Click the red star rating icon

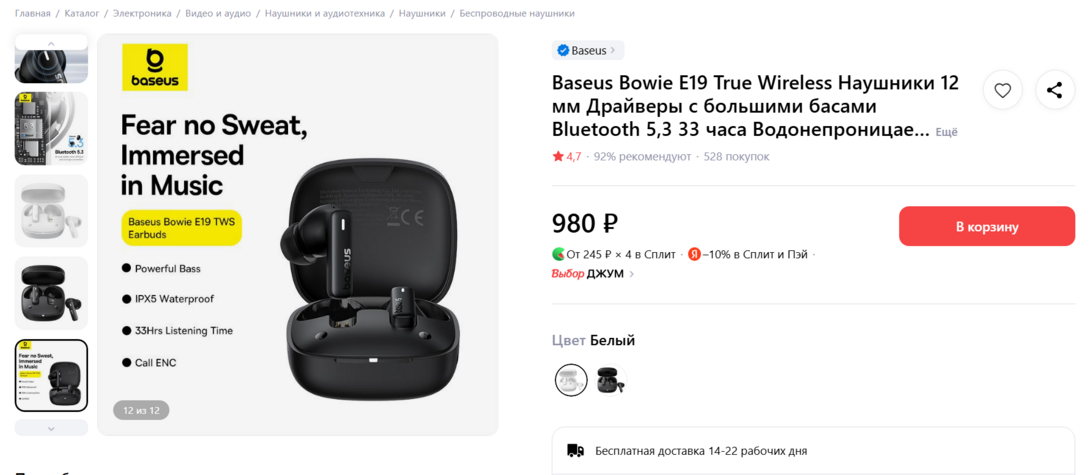[x=558, y=156]
